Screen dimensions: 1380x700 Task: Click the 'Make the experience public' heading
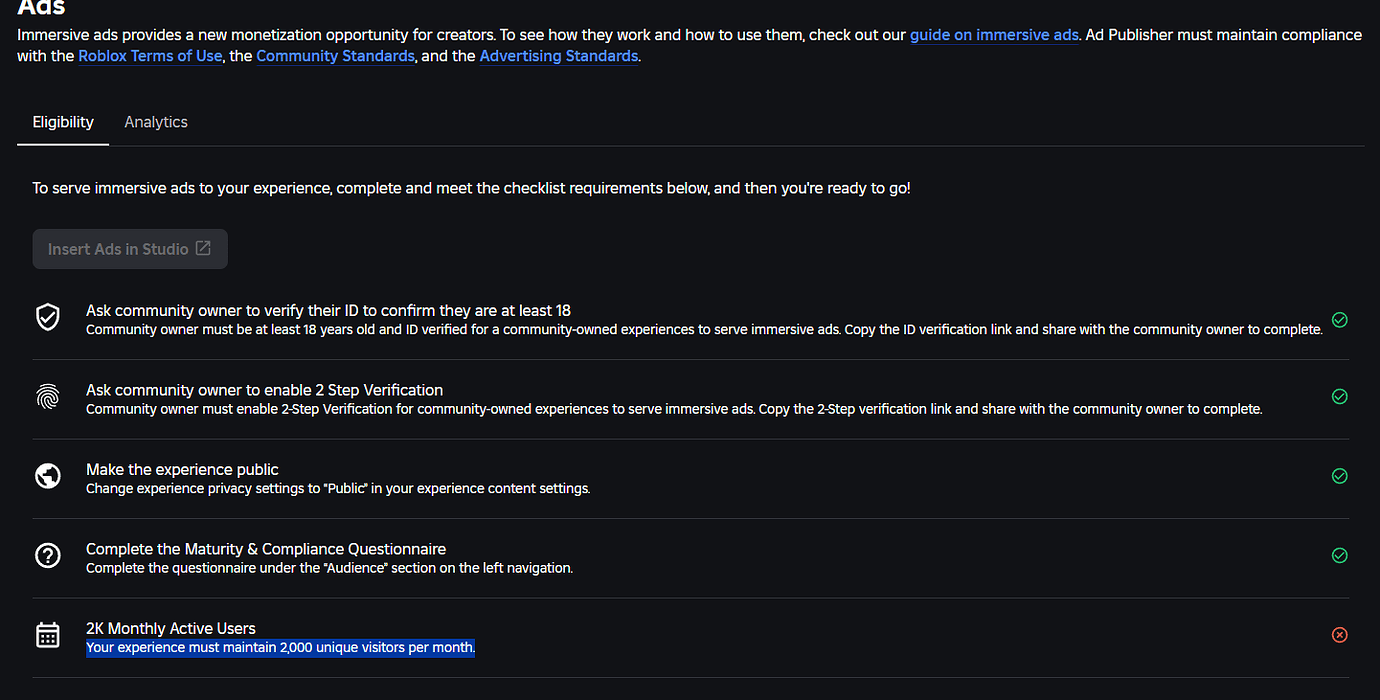[182, 469]
